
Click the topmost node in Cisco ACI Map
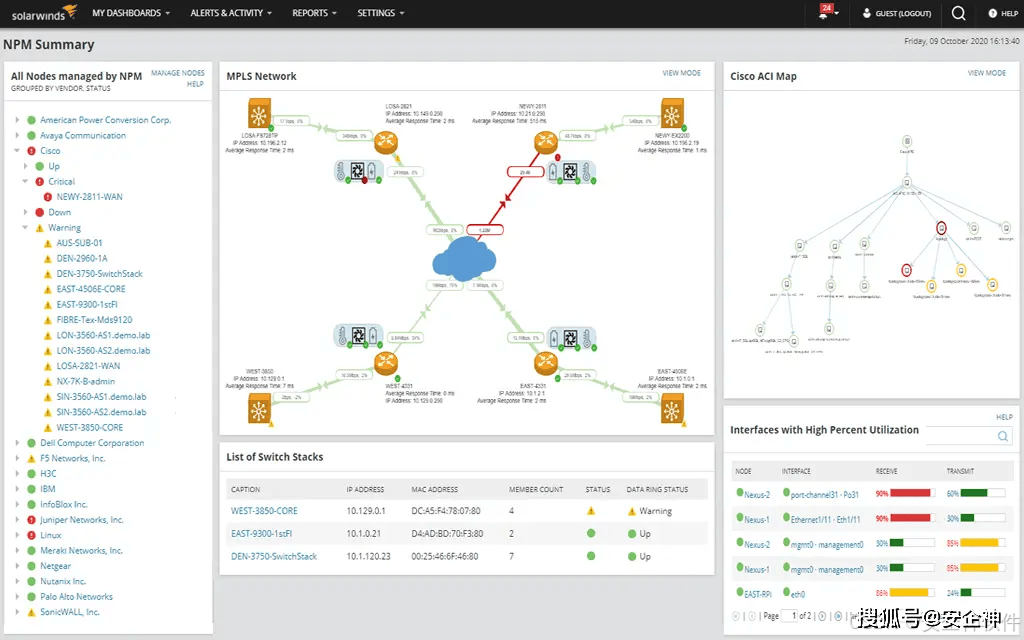pyautogui.click(x=906, y=141)
